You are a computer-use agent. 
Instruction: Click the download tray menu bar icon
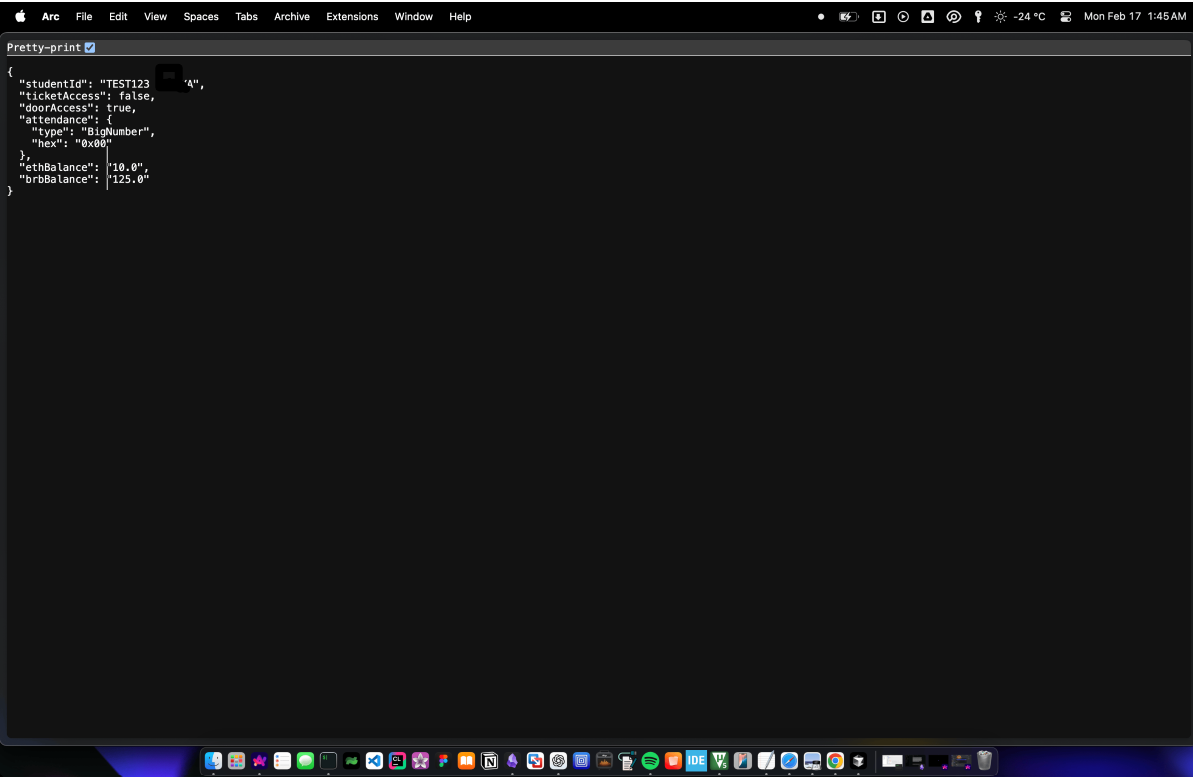click(878, 16)
